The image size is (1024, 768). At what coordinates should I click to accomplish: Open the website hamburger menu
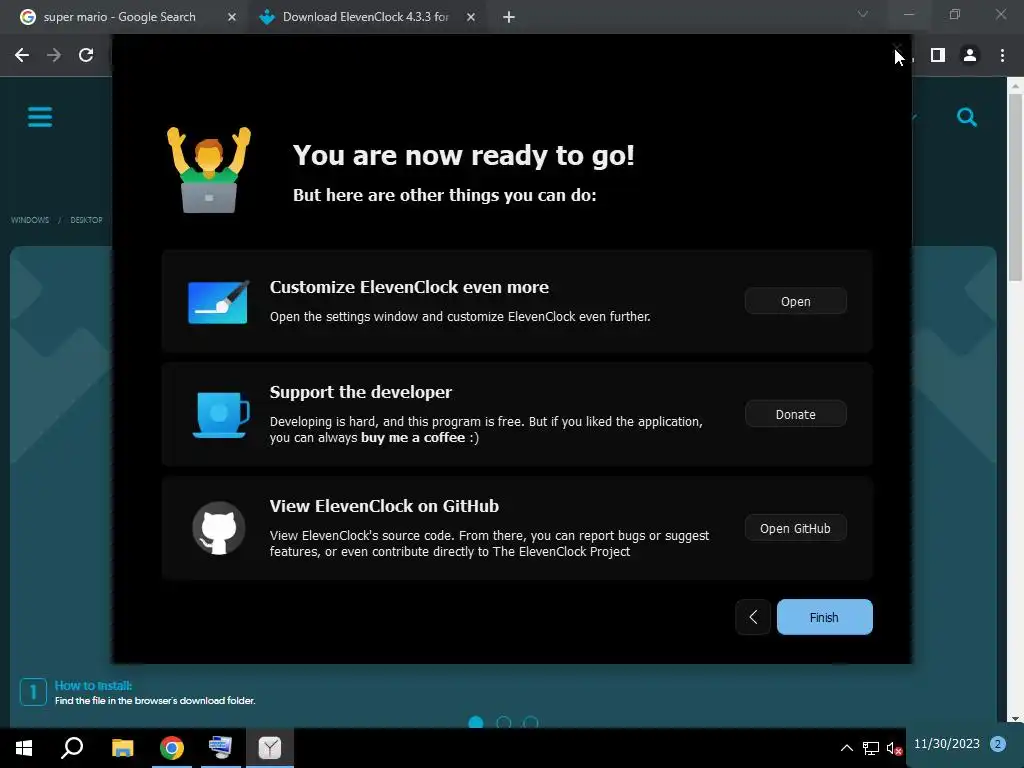pyautogui.click(x=40, y=118)
